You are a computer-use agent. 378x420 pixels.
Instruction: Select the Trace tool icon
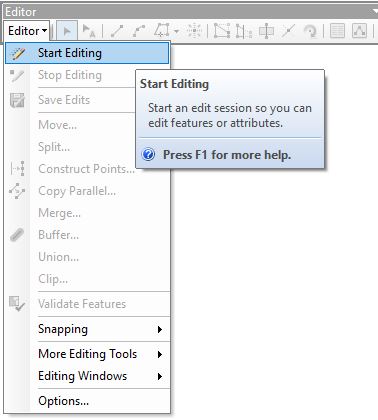[162, 31]
